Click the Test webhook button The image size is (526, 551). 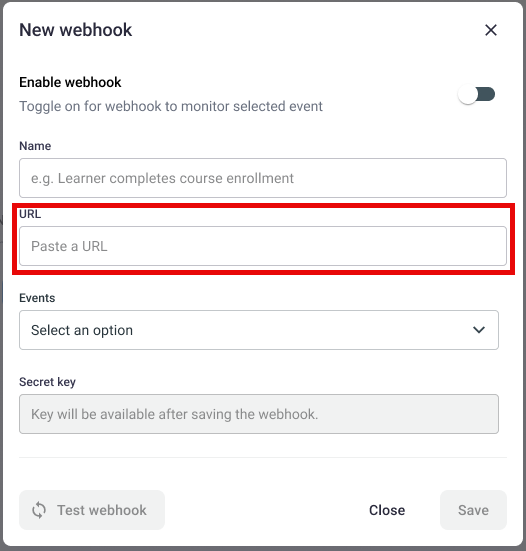click(x=92, y=510)
